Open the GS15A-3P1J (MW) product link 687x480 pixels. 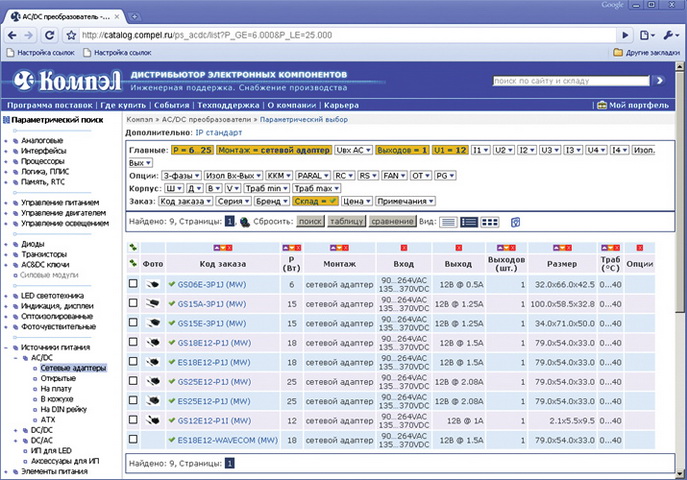coord(212,304)
